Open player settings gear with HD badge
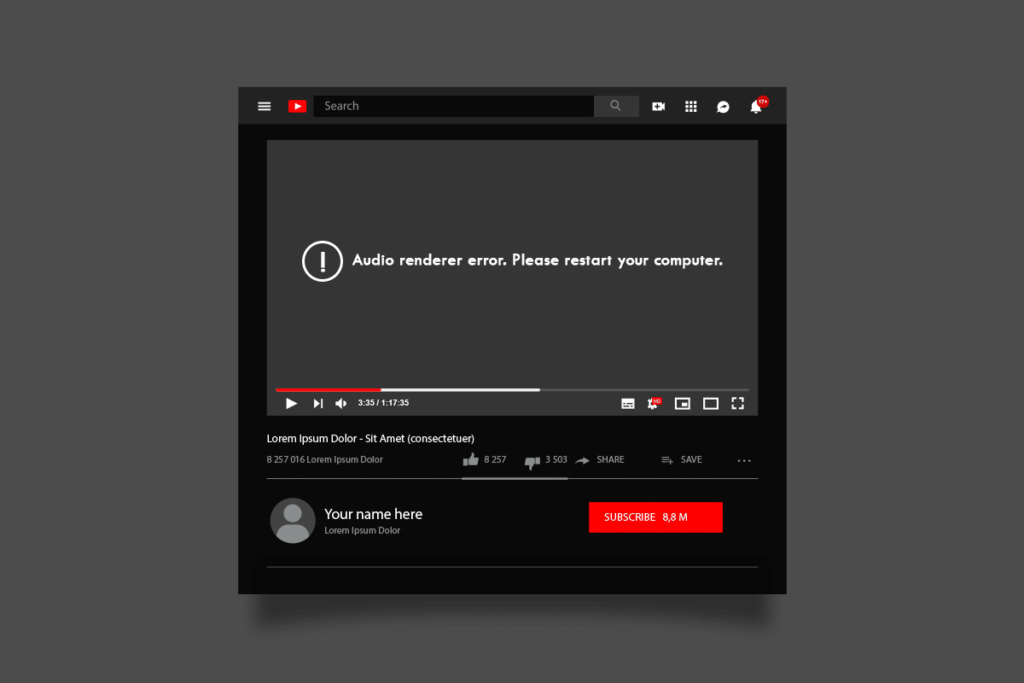This screenshot has width=1024, height=683. point(654,404)
